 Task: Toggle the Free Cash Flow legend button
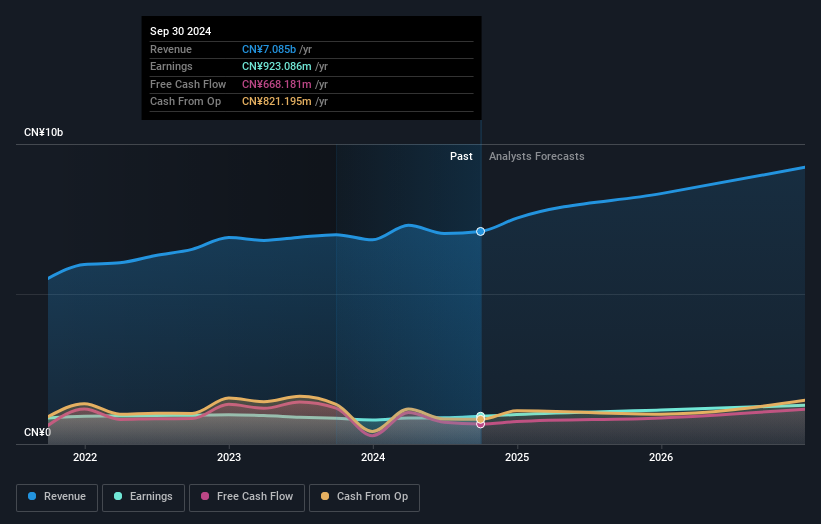[x=247, y=497]
